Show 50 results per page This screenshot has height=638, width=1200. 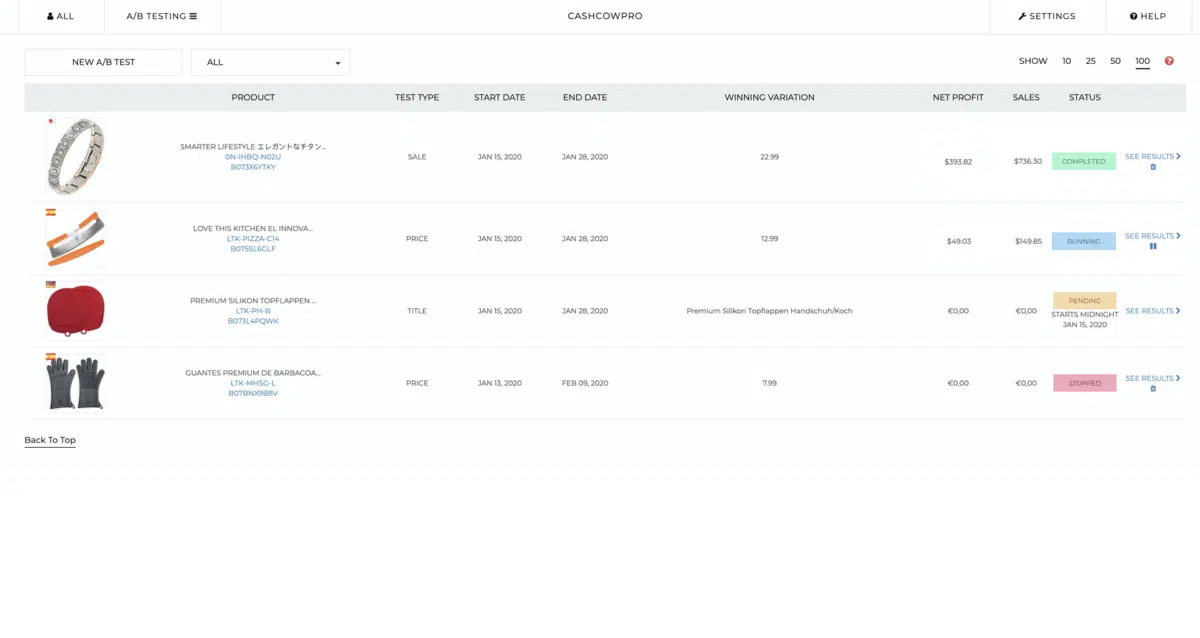click(x=1115, y=61)
